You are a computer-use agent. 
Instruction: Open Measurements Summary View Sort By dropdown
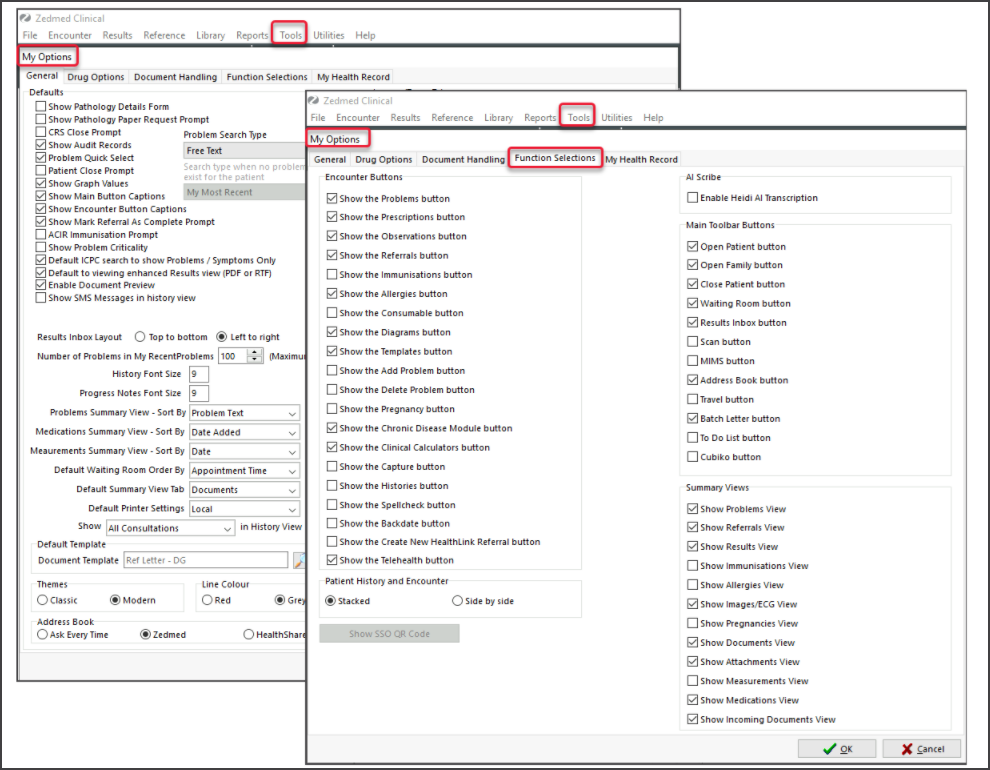click(x=244, y=451)
